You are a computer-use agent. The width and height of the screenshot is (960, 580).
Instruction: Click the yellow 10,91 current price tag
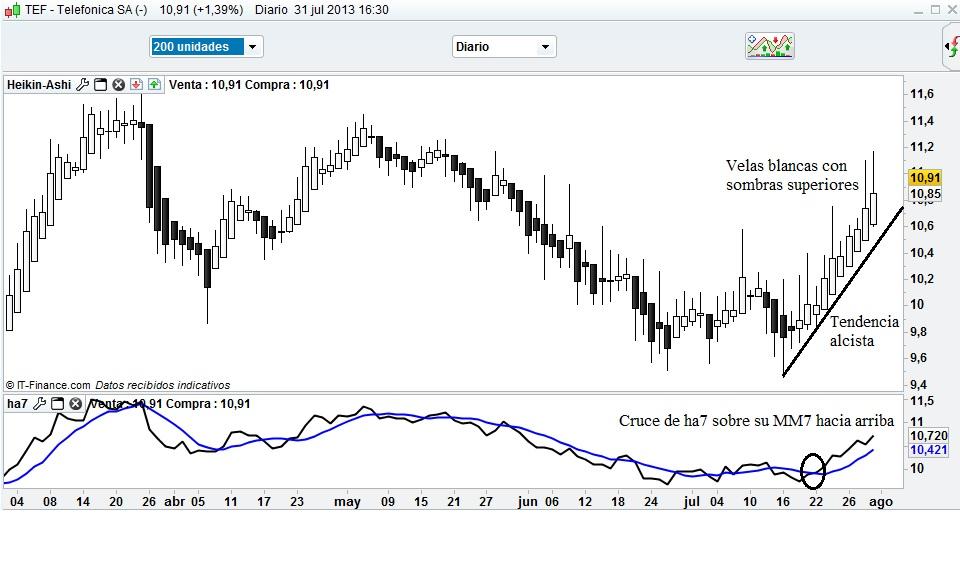click(x=924, y=177)
